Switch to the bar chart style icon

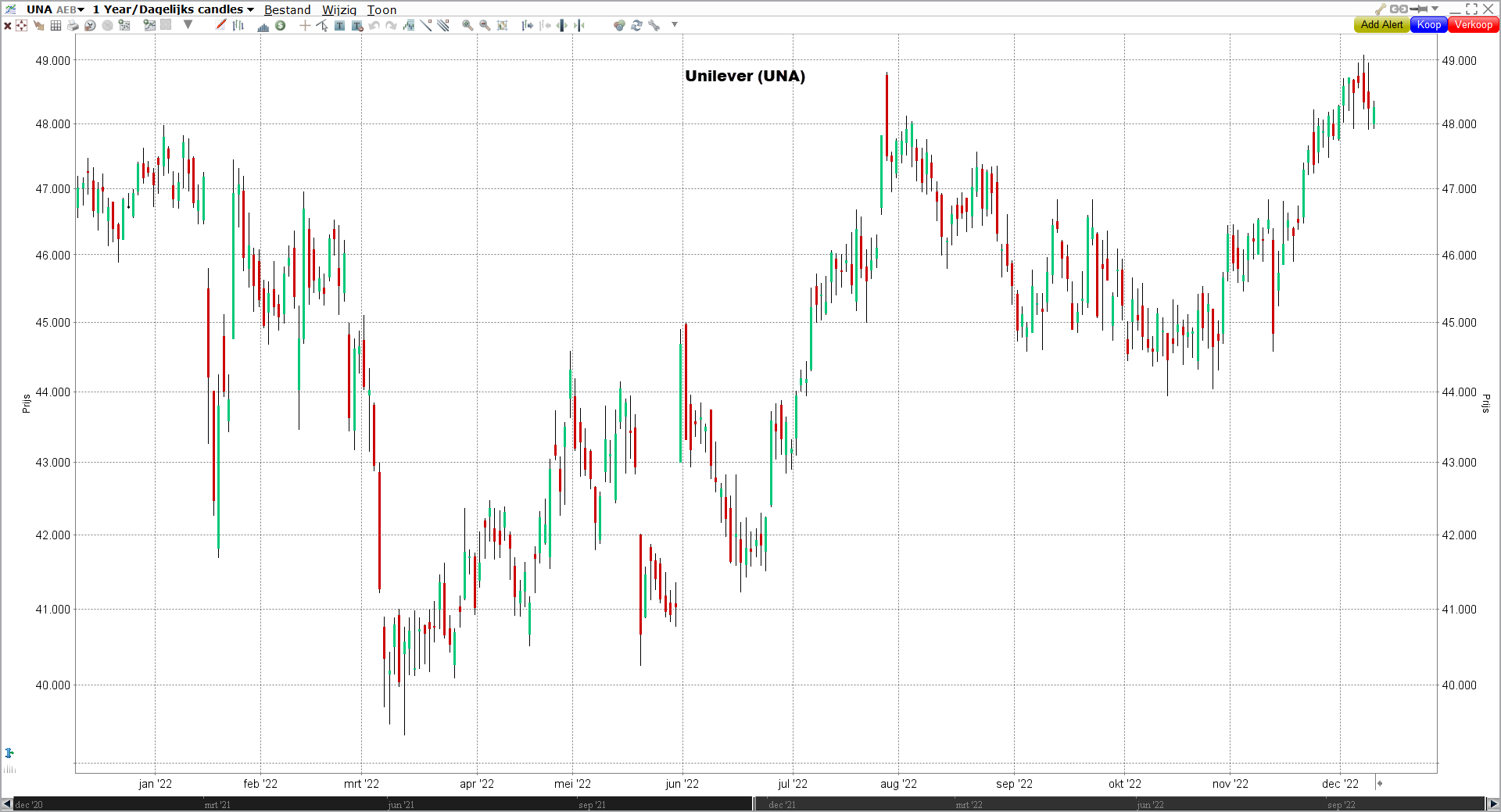238,25
